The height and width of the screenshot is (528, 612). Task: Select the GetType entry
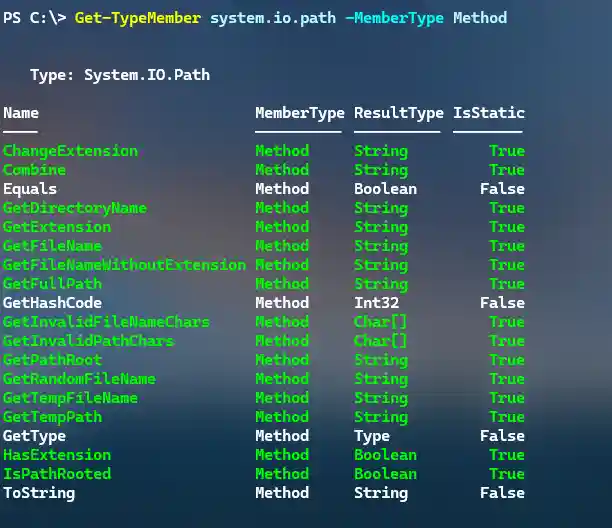(x=34, y=436)
